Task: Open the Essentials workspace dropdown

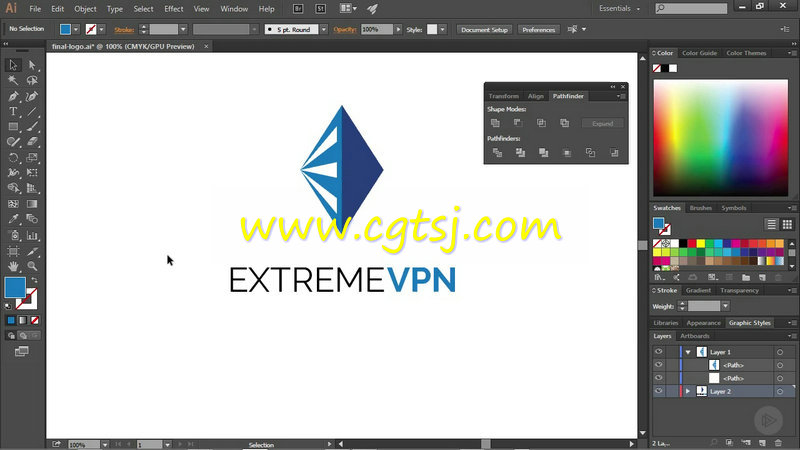Action: 619,9
